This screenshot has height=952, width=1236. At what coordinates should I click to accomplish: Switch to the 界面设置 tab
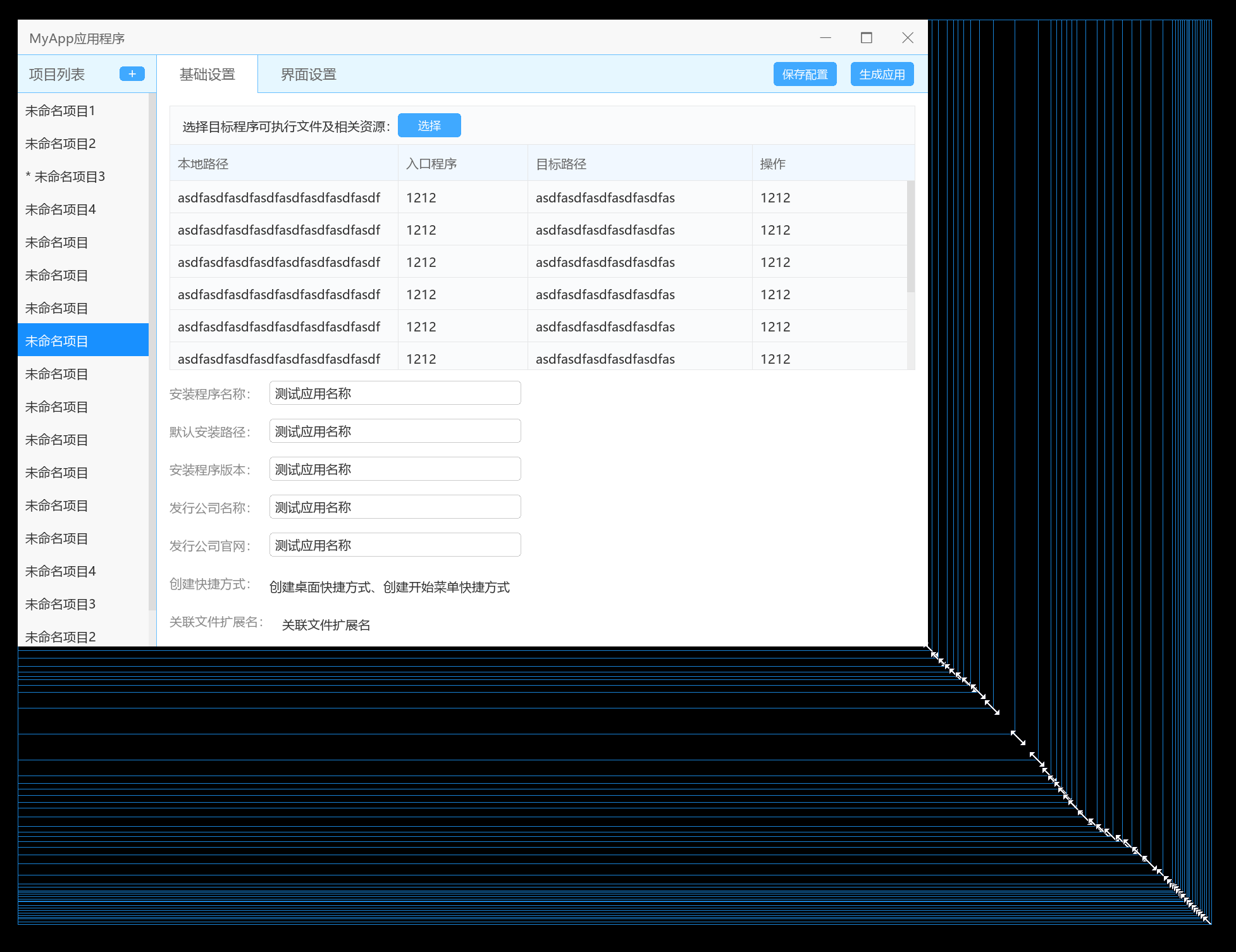tap(308, 75)
